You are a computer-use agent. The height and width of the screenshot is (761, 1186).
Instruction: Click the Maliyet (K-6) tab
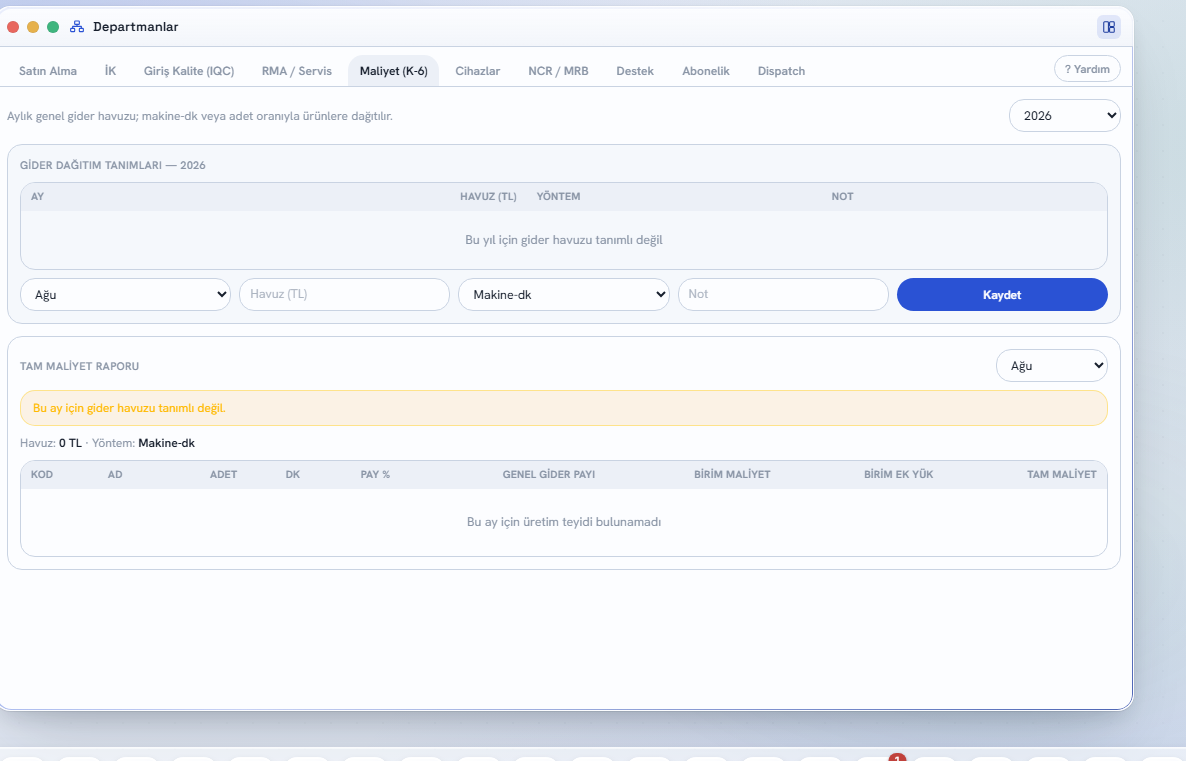point(393,71)
